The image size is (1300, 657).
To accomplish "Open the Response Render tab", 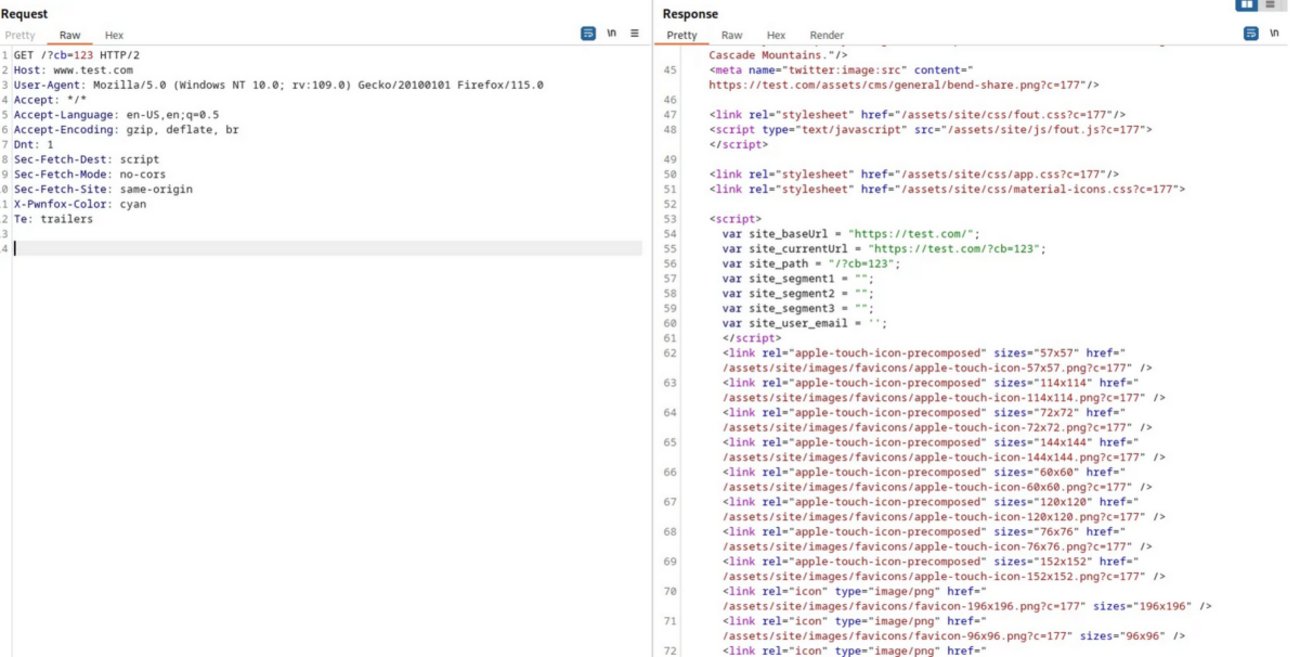I will pos(827,35).
